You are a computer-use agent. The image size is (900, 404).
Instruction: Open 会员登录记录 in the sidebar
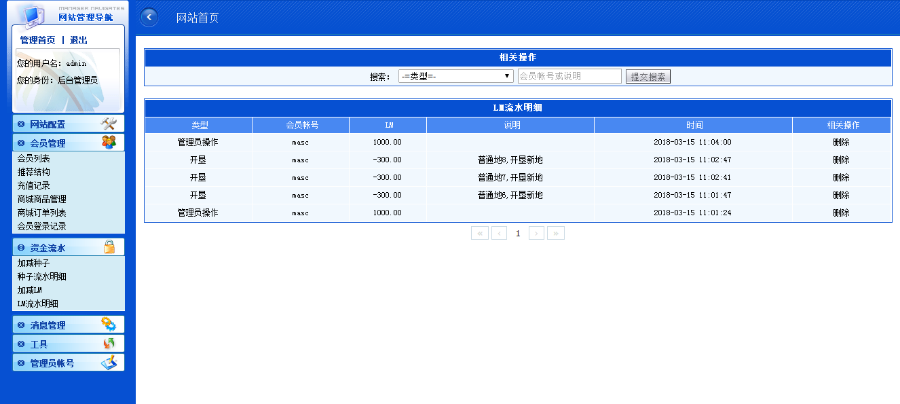click(42, 226)
